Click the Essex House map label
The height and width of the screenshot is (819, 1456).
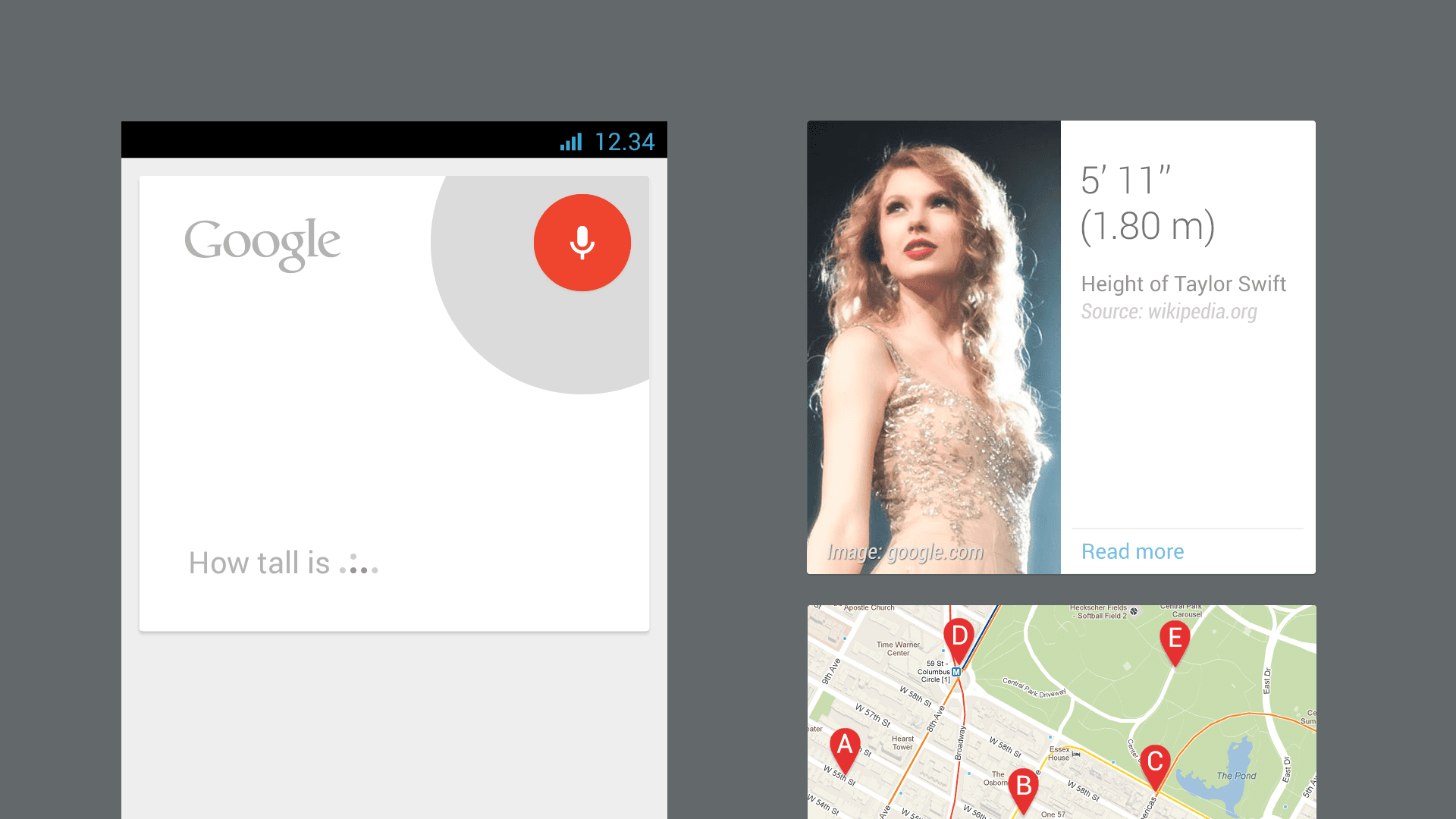click(1059, 754)
